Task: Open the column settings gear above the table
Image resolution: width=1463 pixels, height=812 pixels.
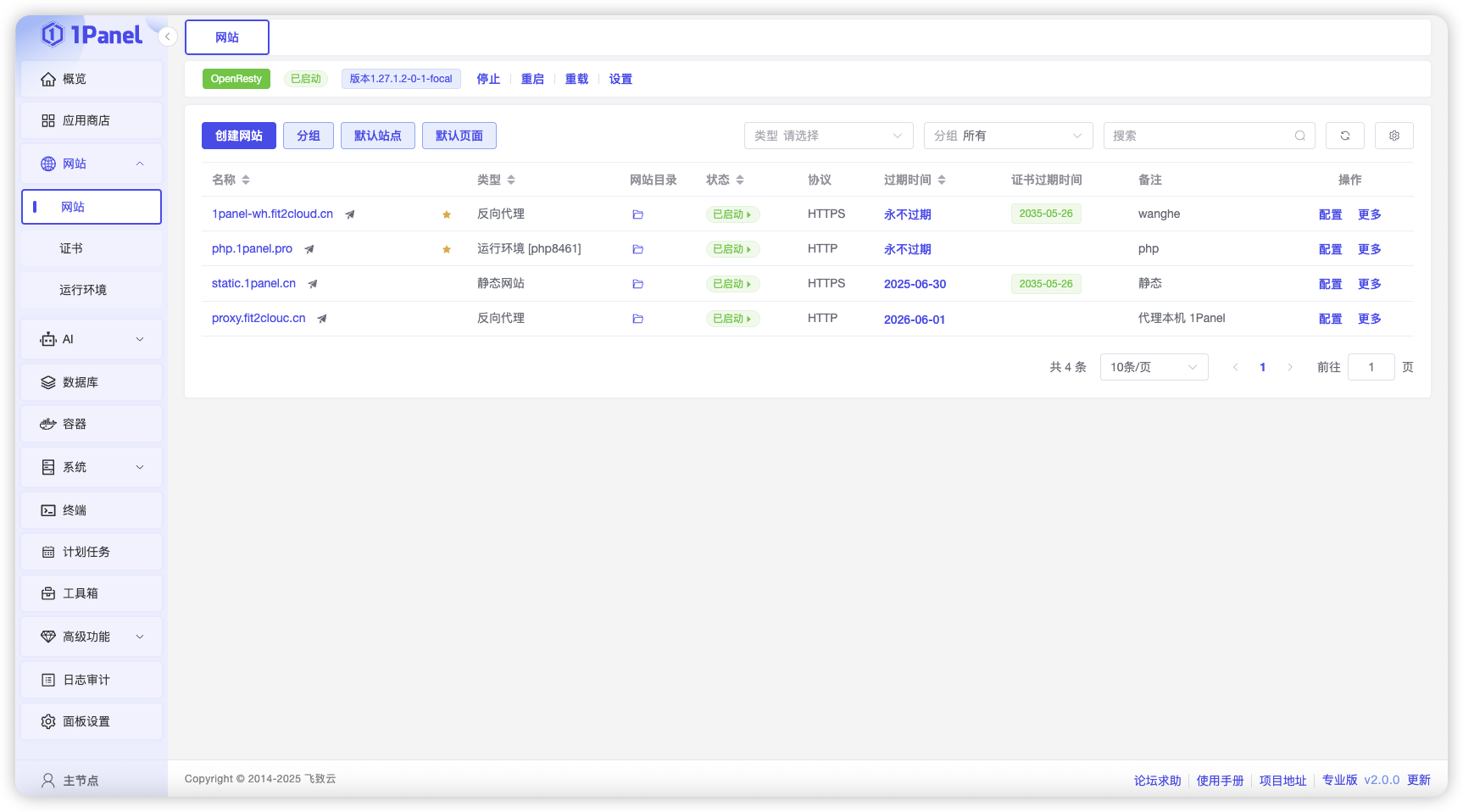Action: (1393, 135)
